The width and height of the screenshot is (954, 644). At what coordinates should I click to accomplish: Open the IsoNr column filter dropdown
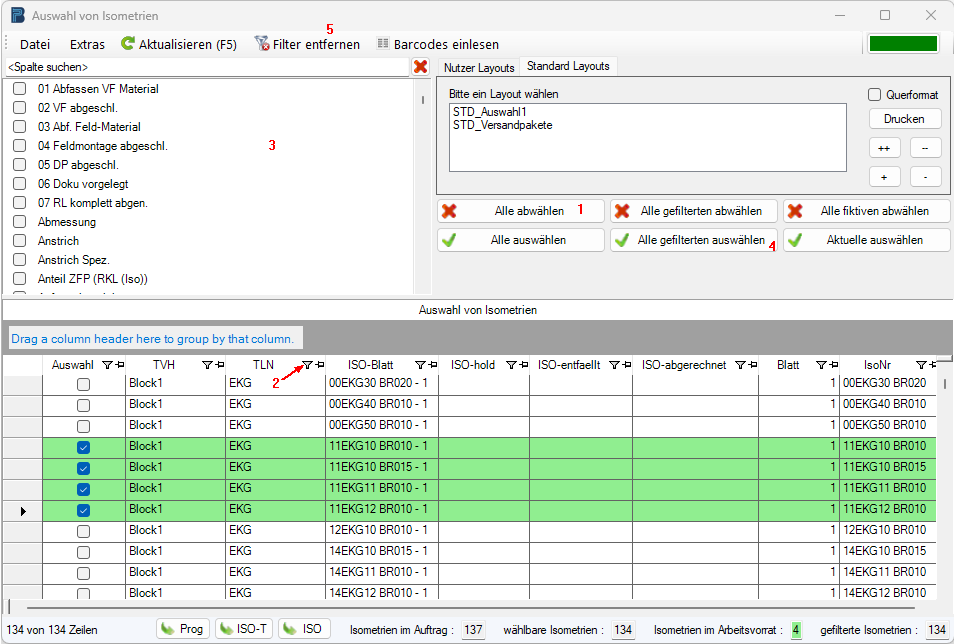[921, 366]
